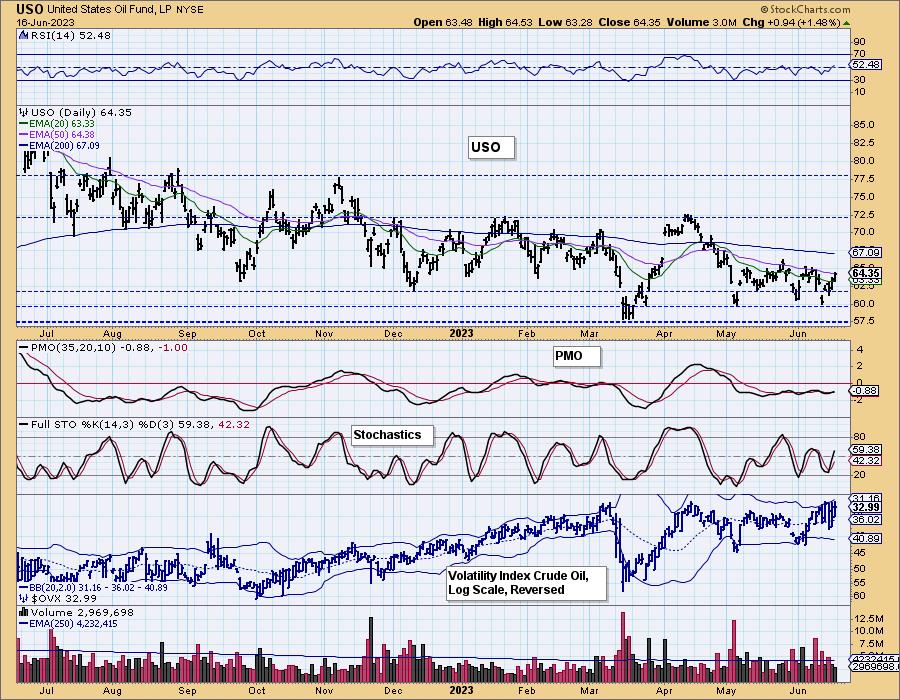Open the StockCharts.com copyright link
The image size is (900, 700).
pos(805,9)
